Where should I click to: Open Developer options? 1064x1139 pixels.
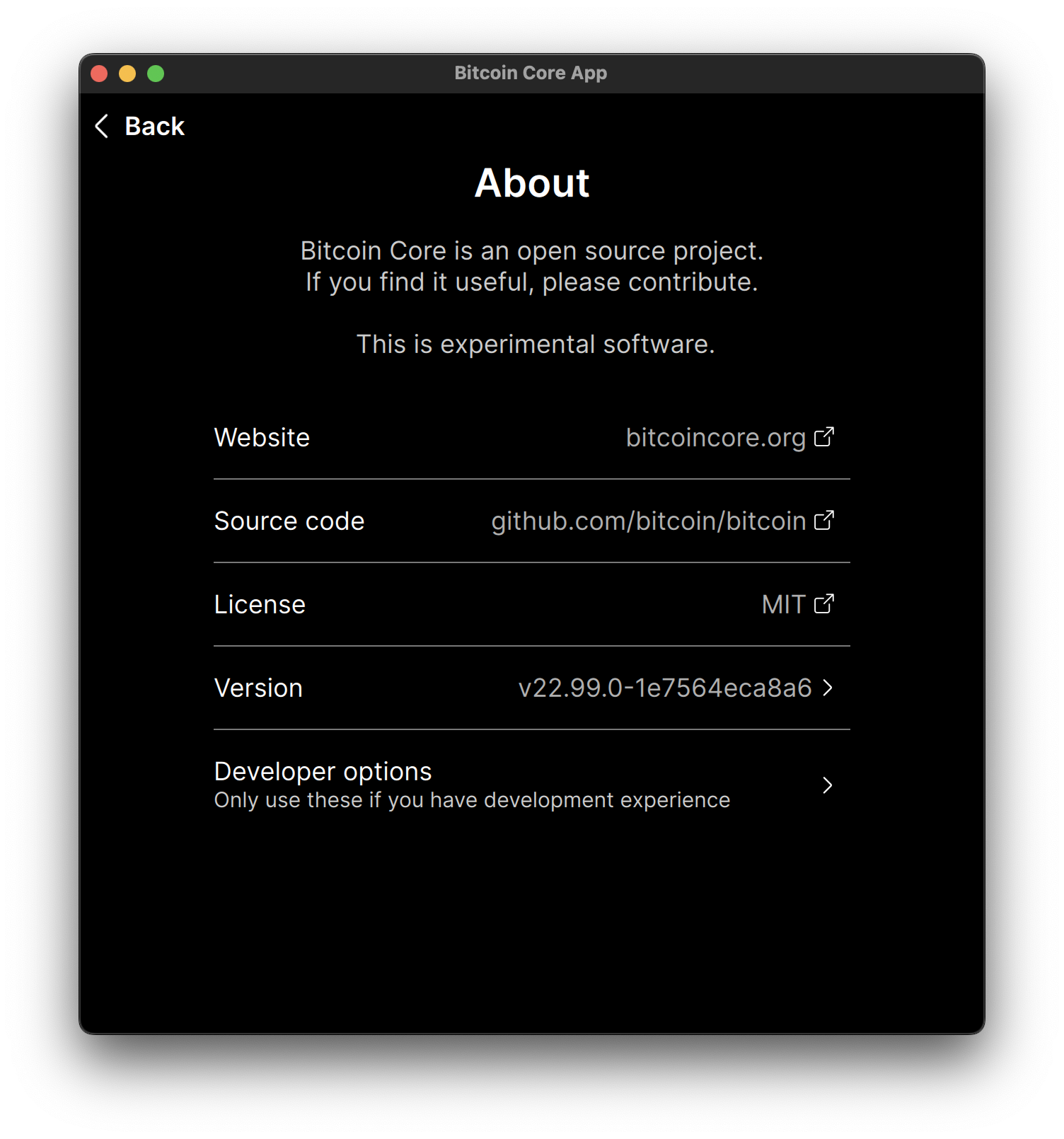point(532,785)
